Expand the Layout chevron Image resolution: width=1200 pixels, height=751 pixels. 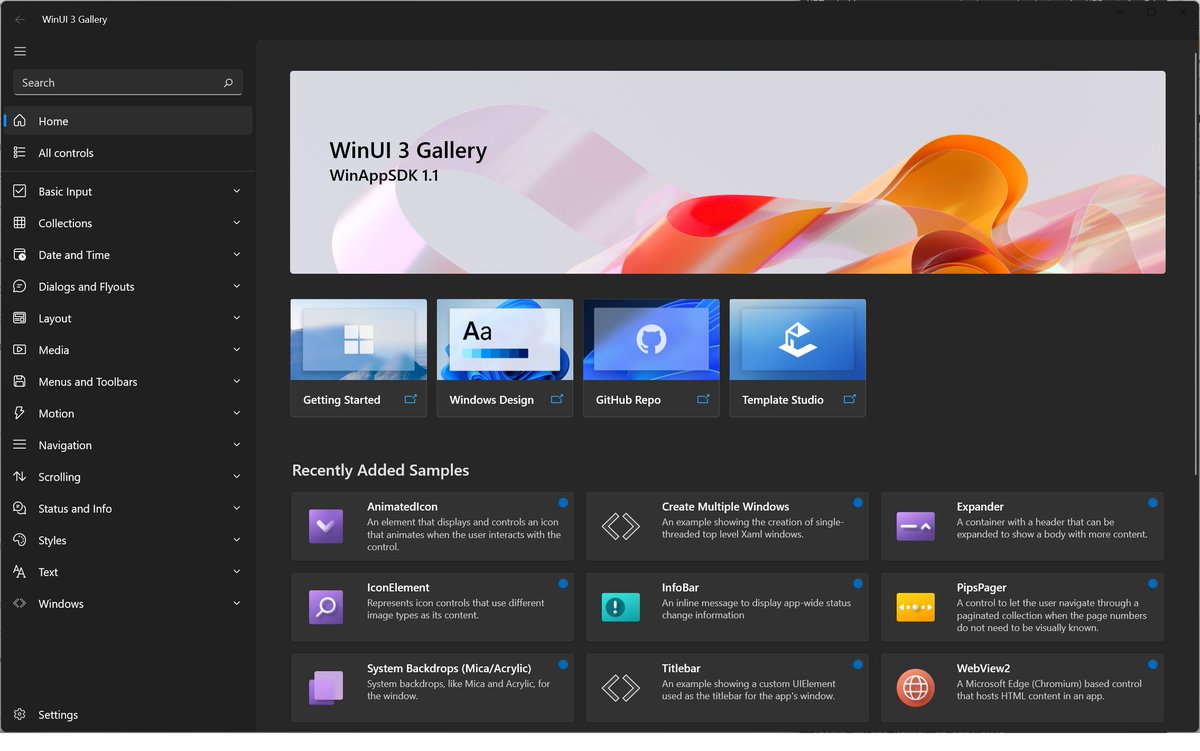237,318
